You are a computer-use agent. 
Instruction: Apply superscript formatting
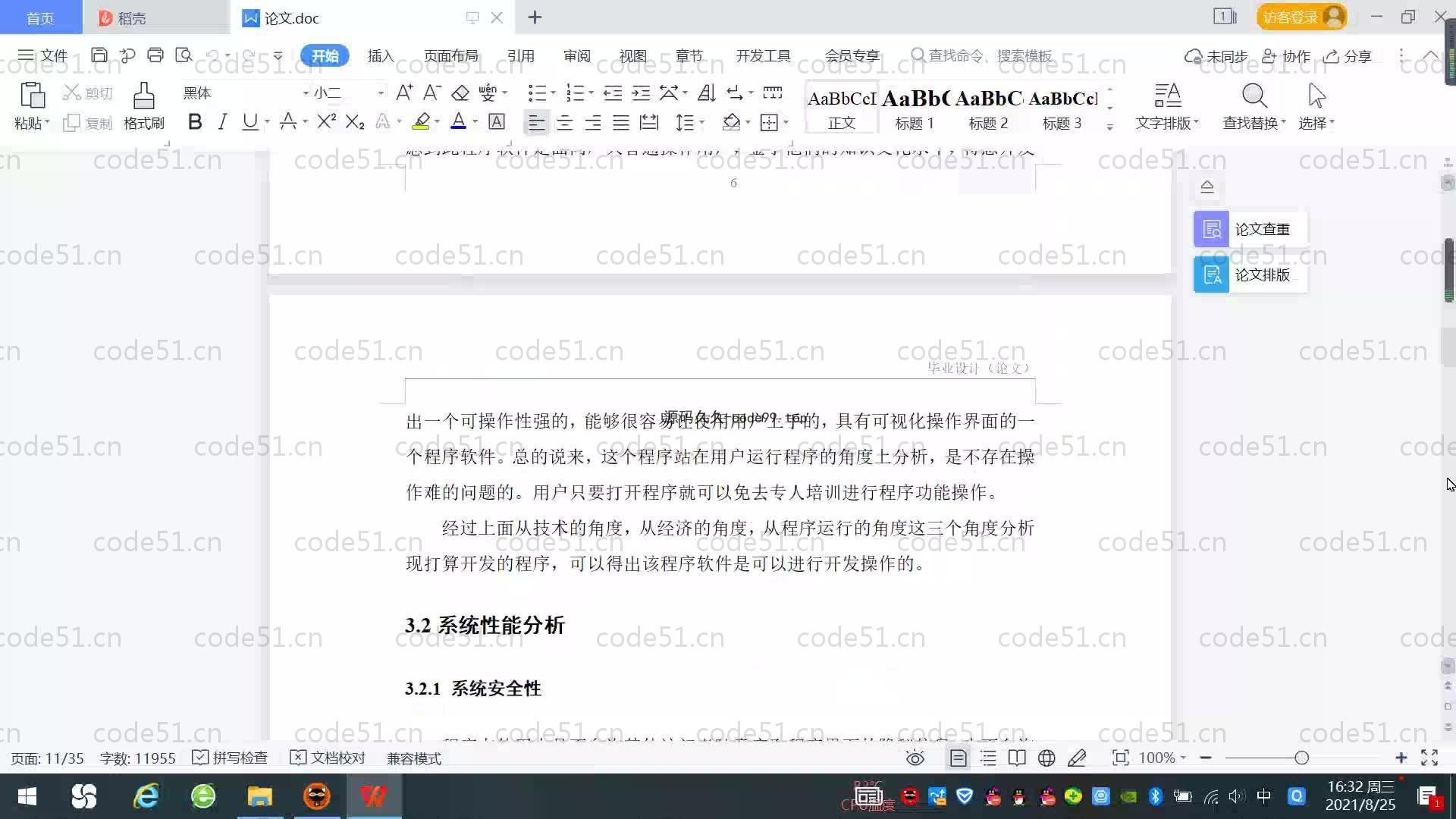click(326, 122)
